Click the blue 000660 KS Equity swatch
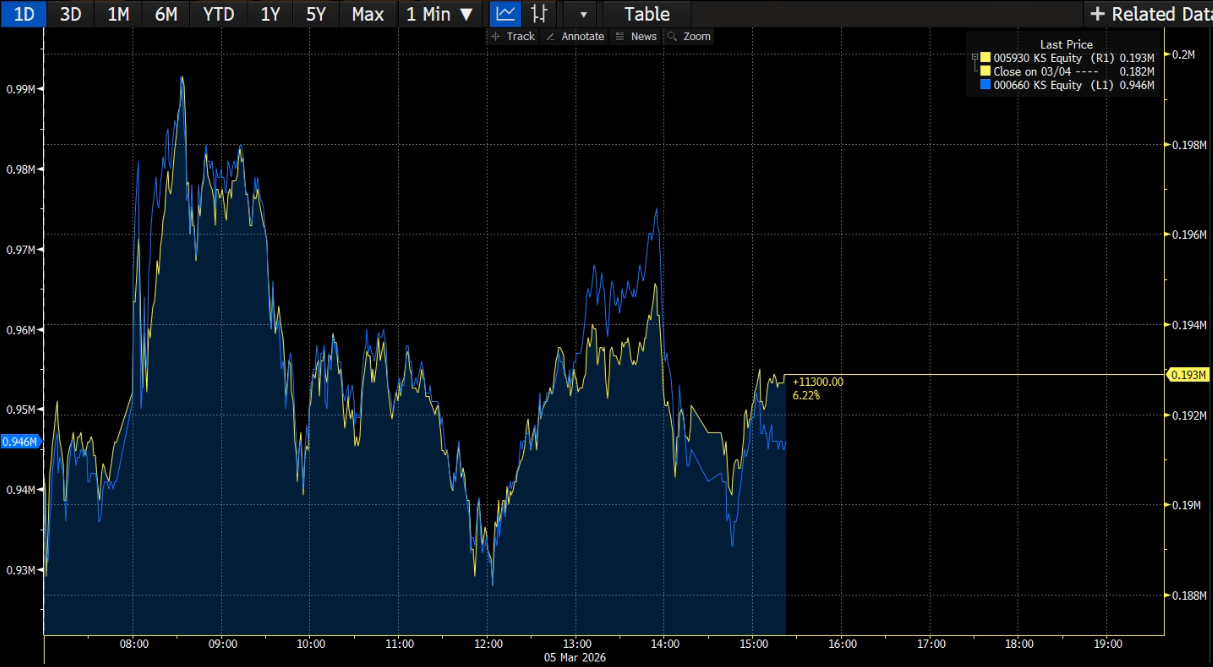Image resolution: width=1213 pixels, height=667 pixels. click(986, 85)
